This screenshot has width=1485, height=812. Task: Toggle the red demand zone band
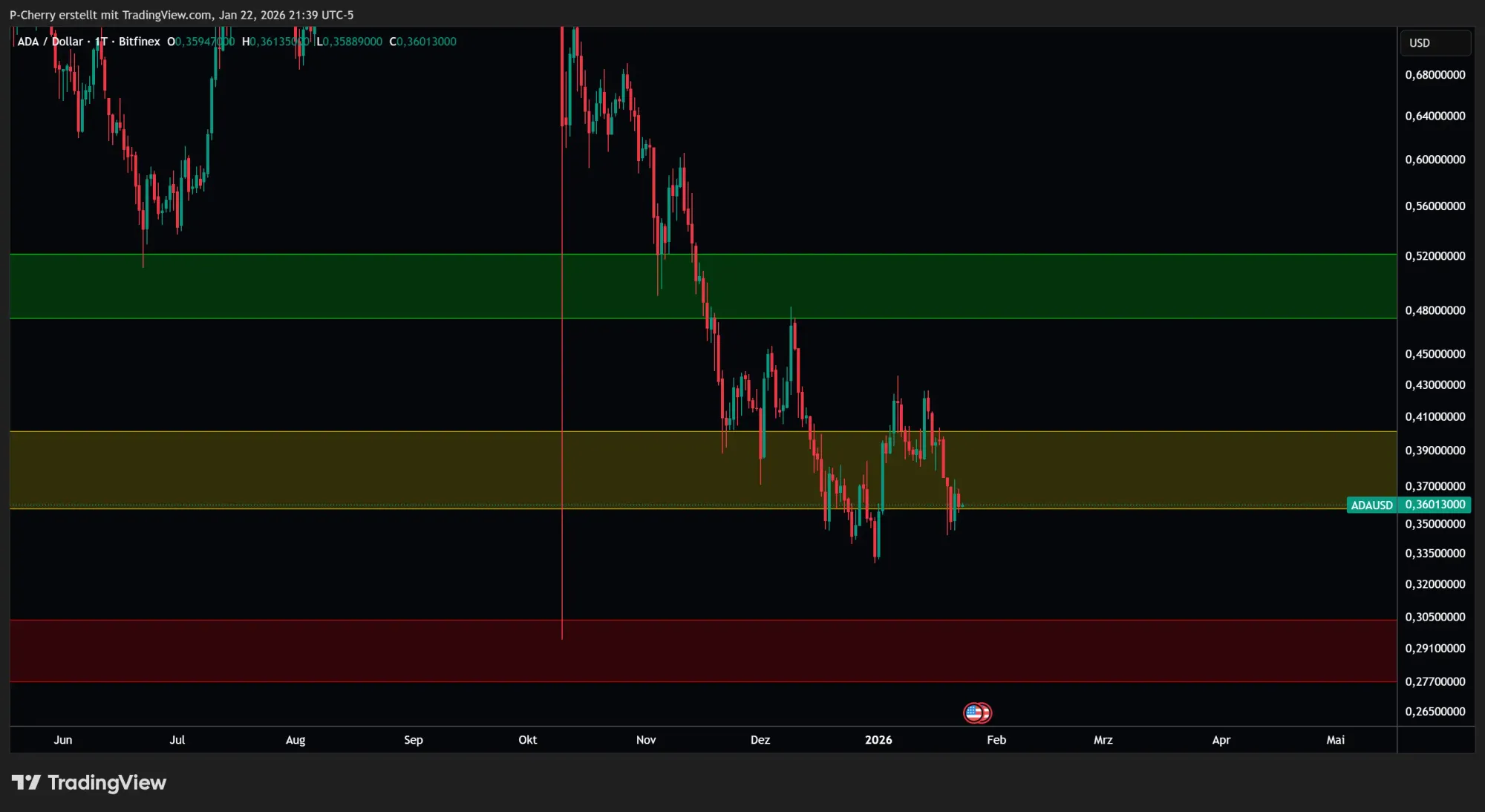[371, 649]
